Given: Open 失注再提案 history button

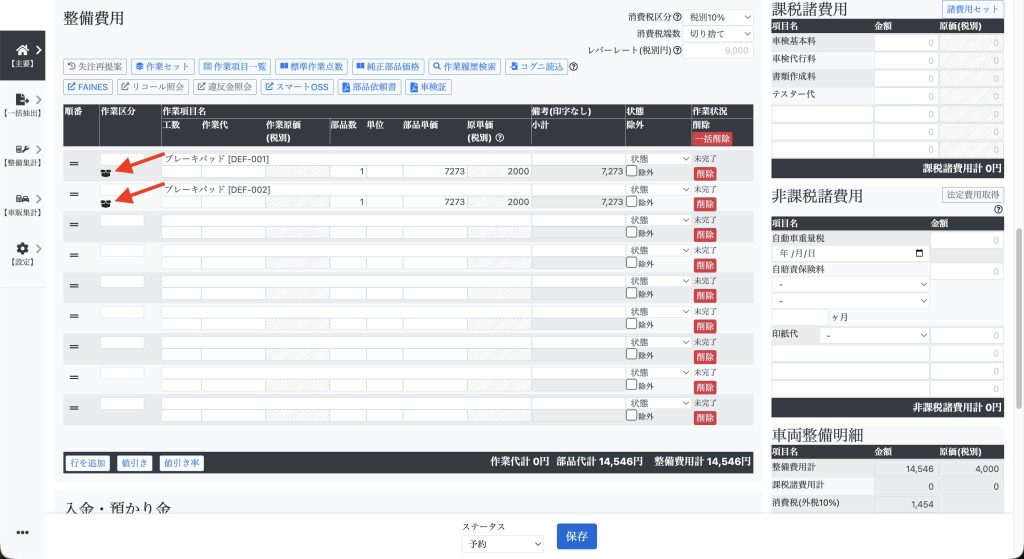Looking at the screenshot, I should [95, 67].
